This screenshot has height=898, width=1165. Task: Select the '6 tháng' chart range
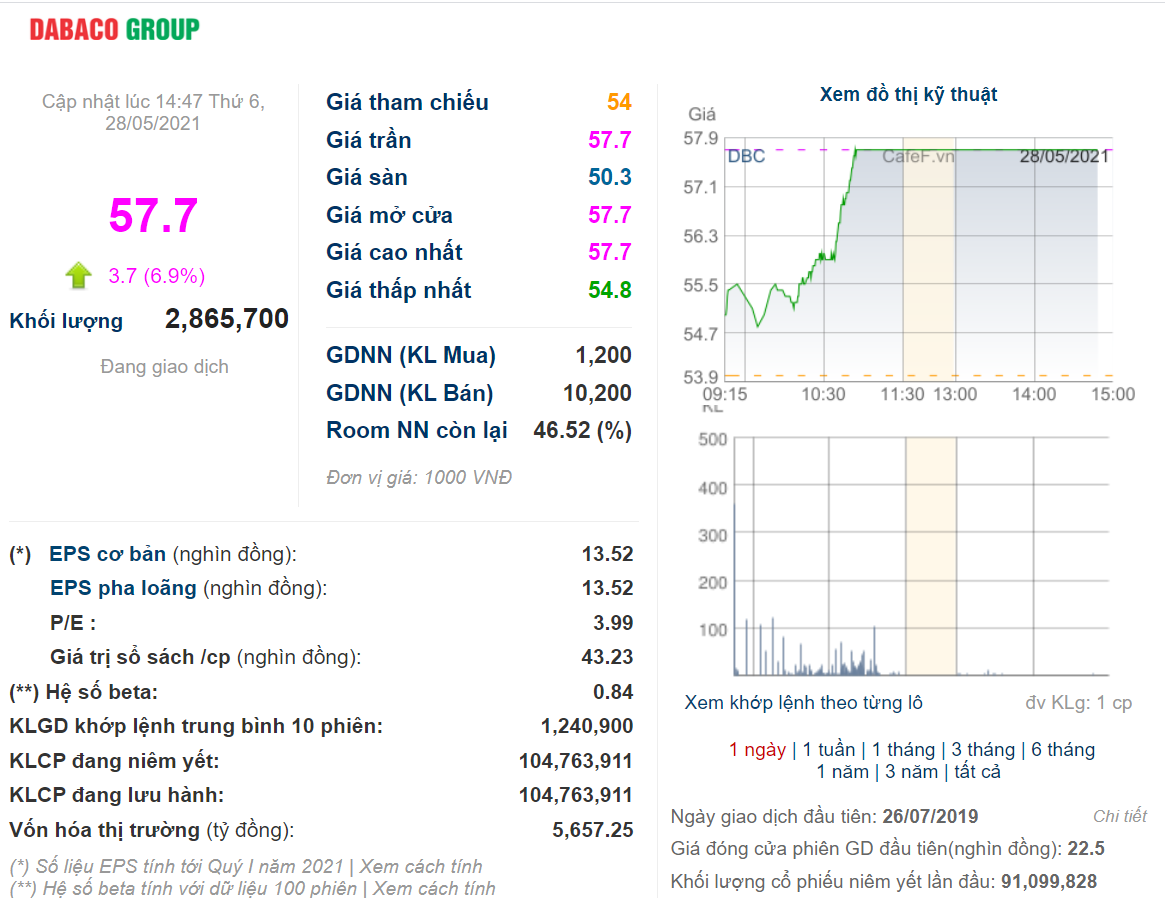[1063, 750]
